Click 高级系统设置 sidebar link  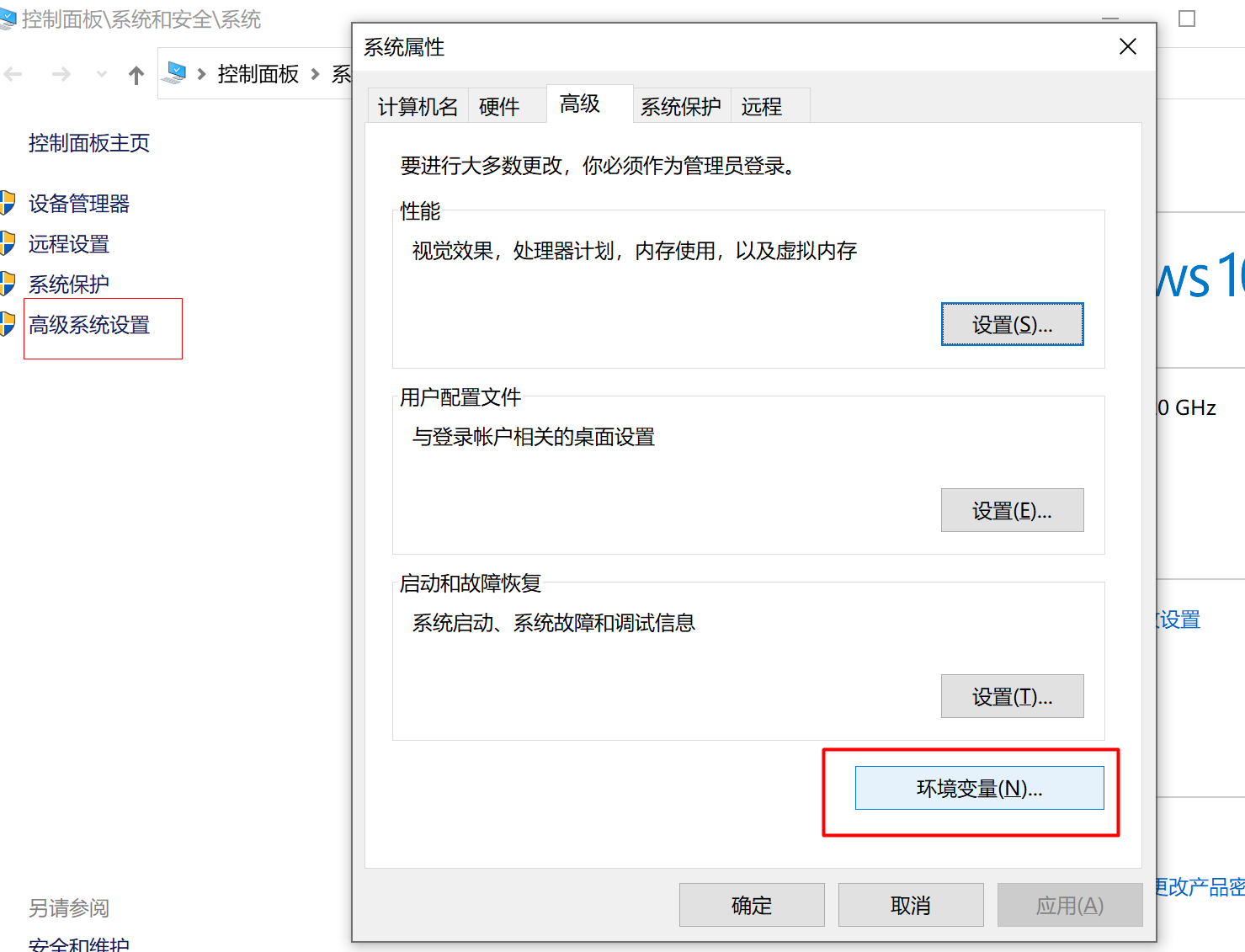89,325
